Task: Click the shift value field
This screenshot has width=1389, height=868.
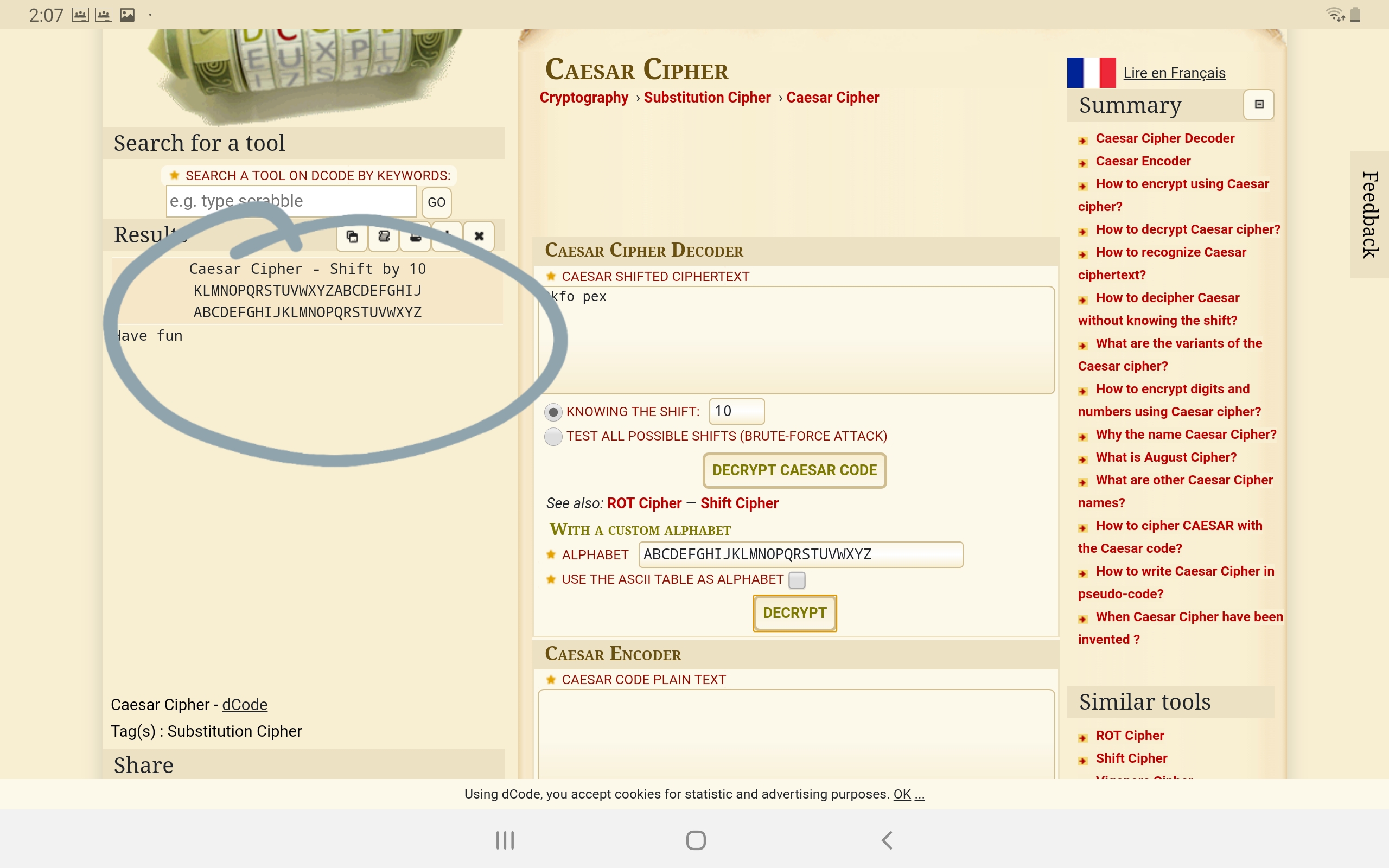Action: tap(736, 411)
